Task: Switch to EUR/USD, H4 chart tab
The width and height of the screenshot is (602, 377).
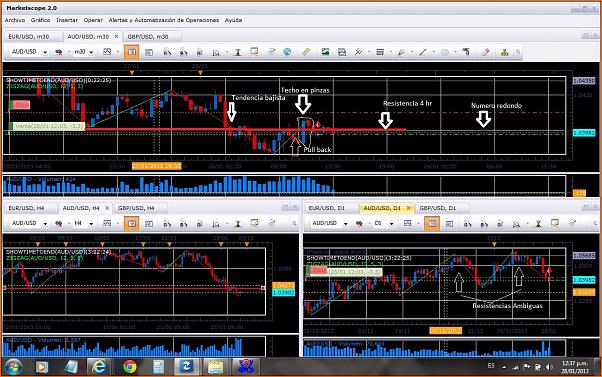Action: (26, 208)
